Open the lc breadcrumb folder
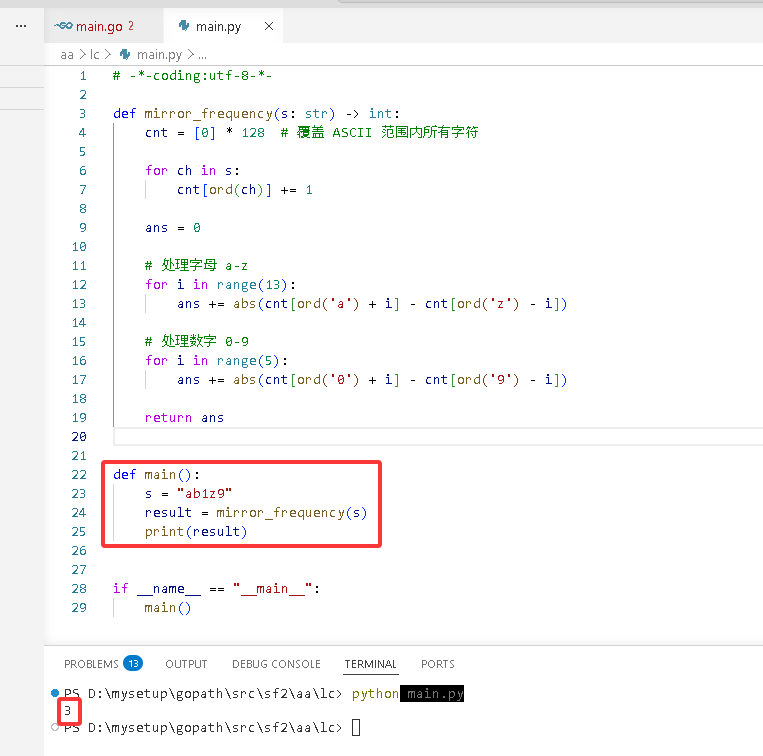This screenshot has height=756, width=763. [x=94, y=54]
